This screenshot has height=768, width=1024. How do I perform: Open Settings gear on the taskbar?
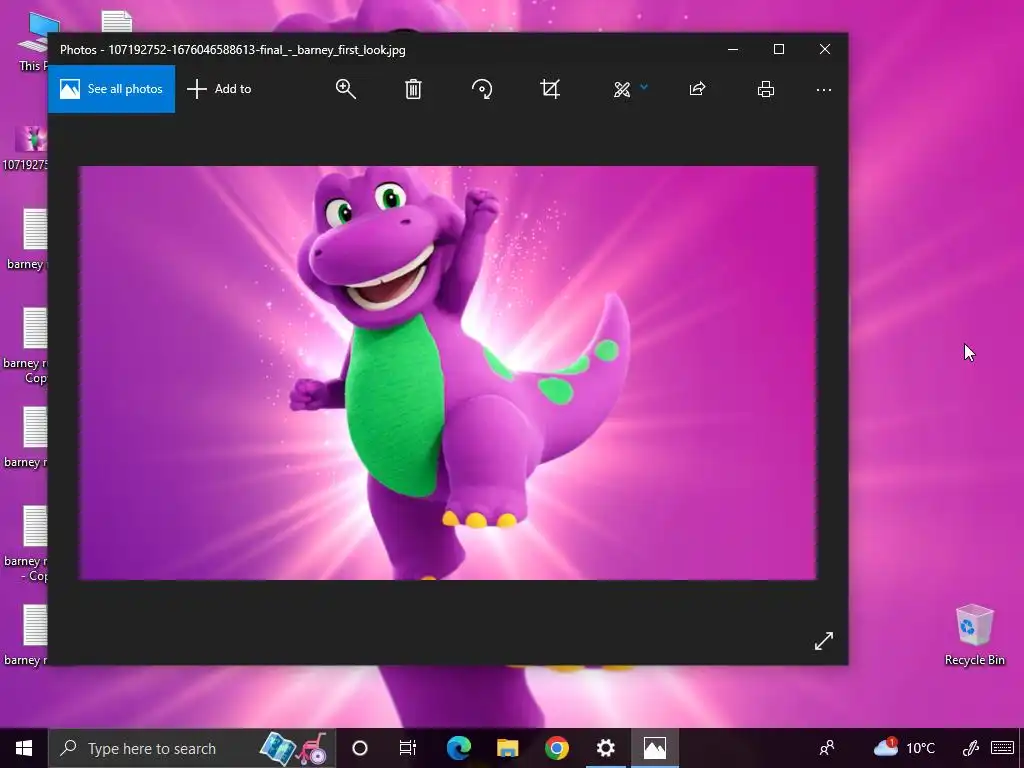coord(605,748)
